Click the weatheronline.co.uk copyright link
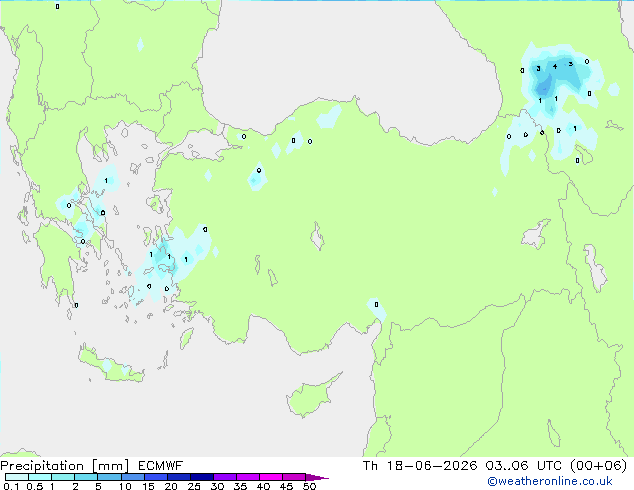The image size is (634, 490). [550, 481]
